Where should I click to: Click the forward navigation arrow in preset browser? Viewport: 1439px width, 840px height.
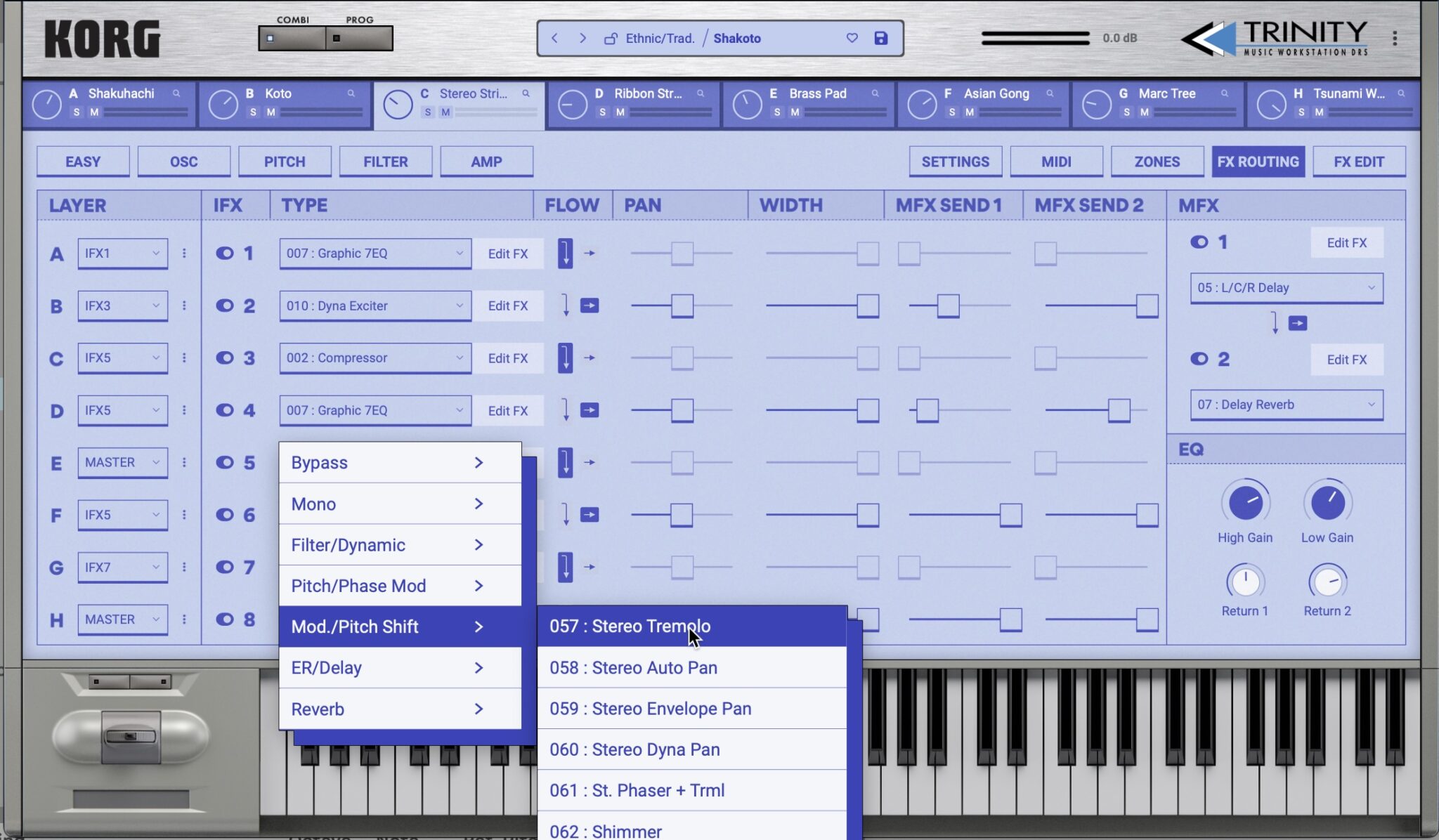(x=583, y=38)
